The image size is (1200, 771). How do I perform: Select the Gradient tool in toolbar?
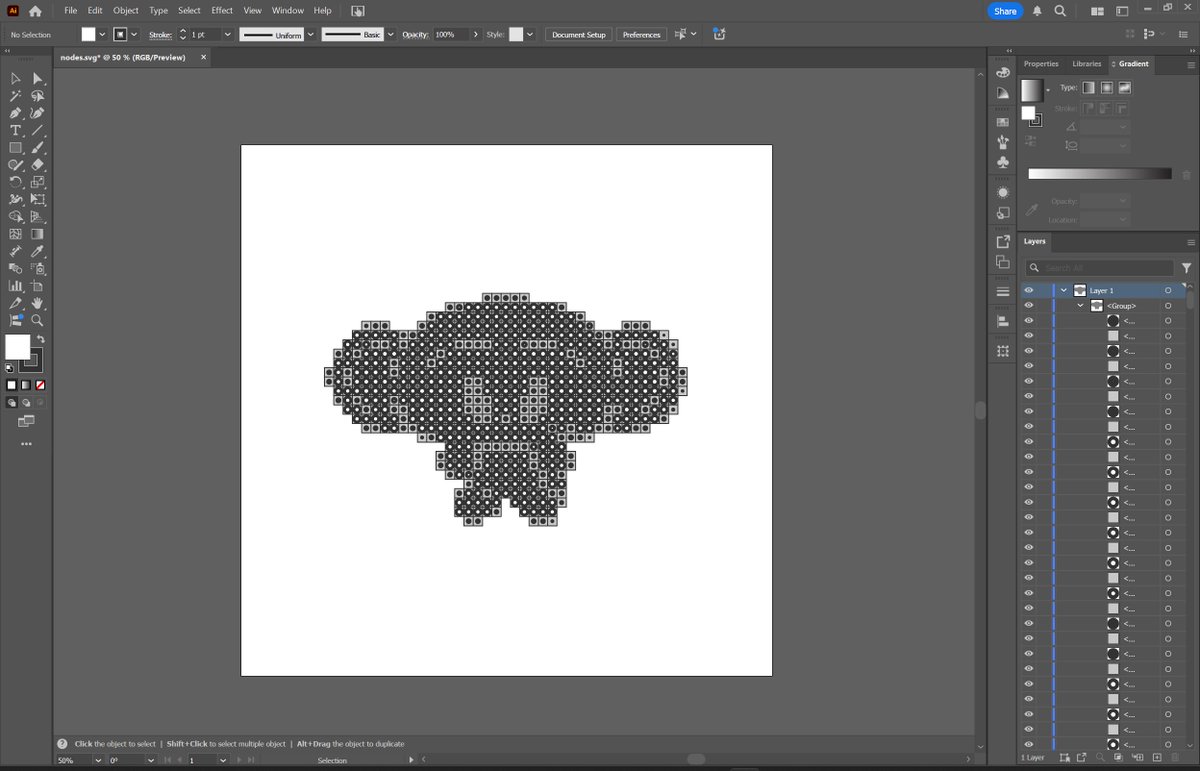(x=37, y=234)
